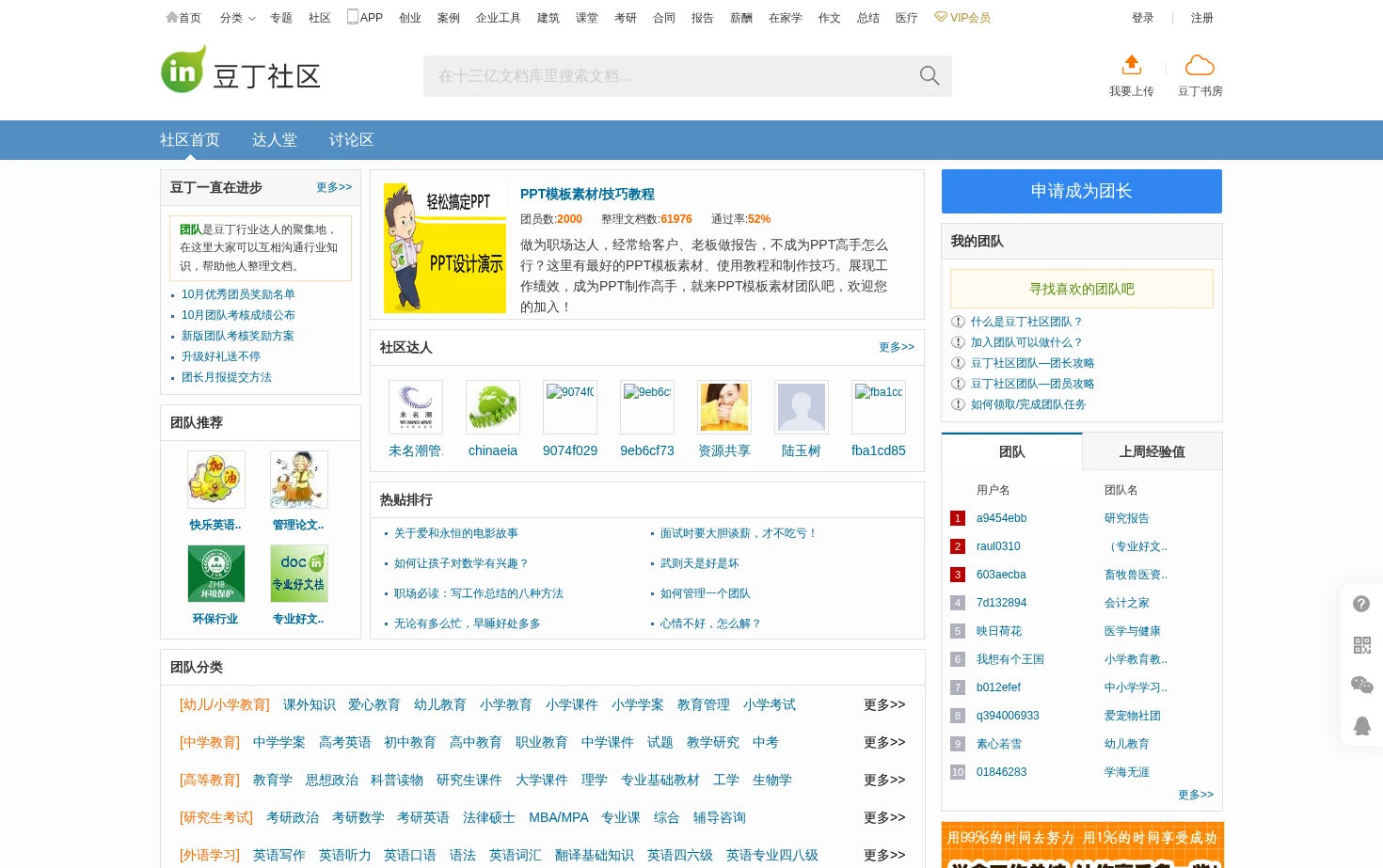Open the 登录 login link
The width and height of the screenshot is (1383, 868).
[x=1143, y=18]
